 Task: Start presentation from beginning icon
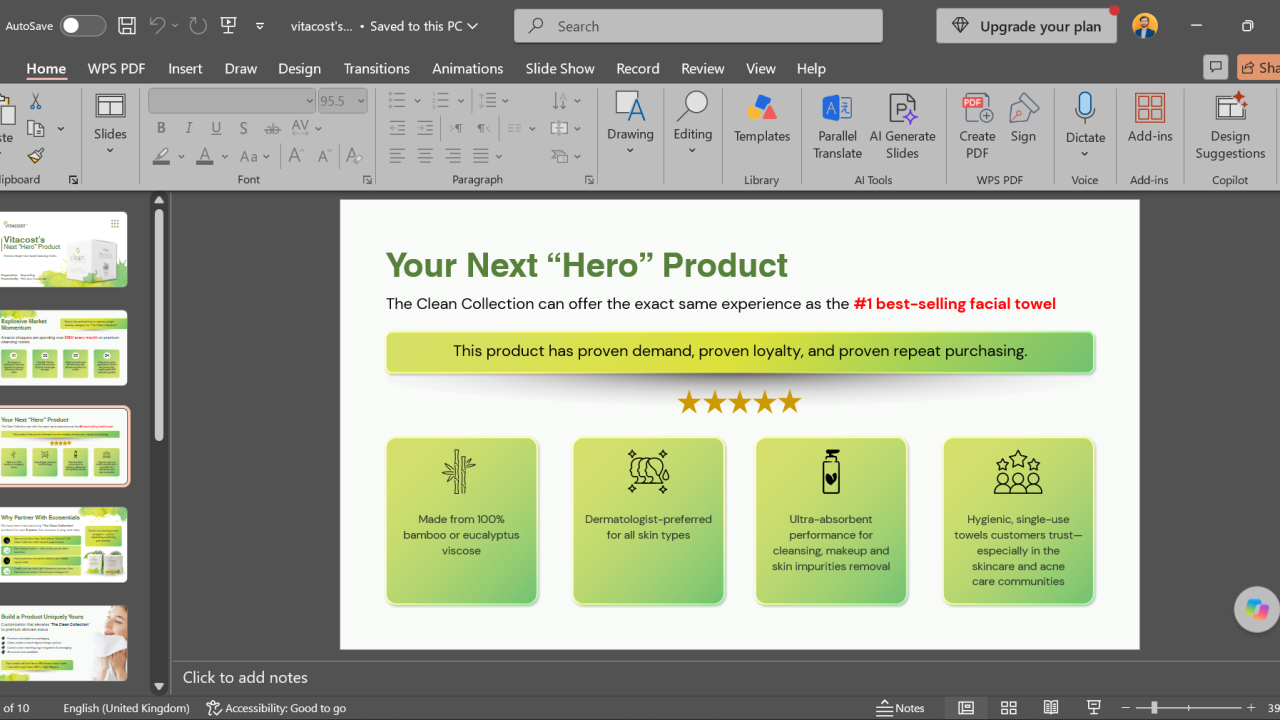[x=228, y=26]
